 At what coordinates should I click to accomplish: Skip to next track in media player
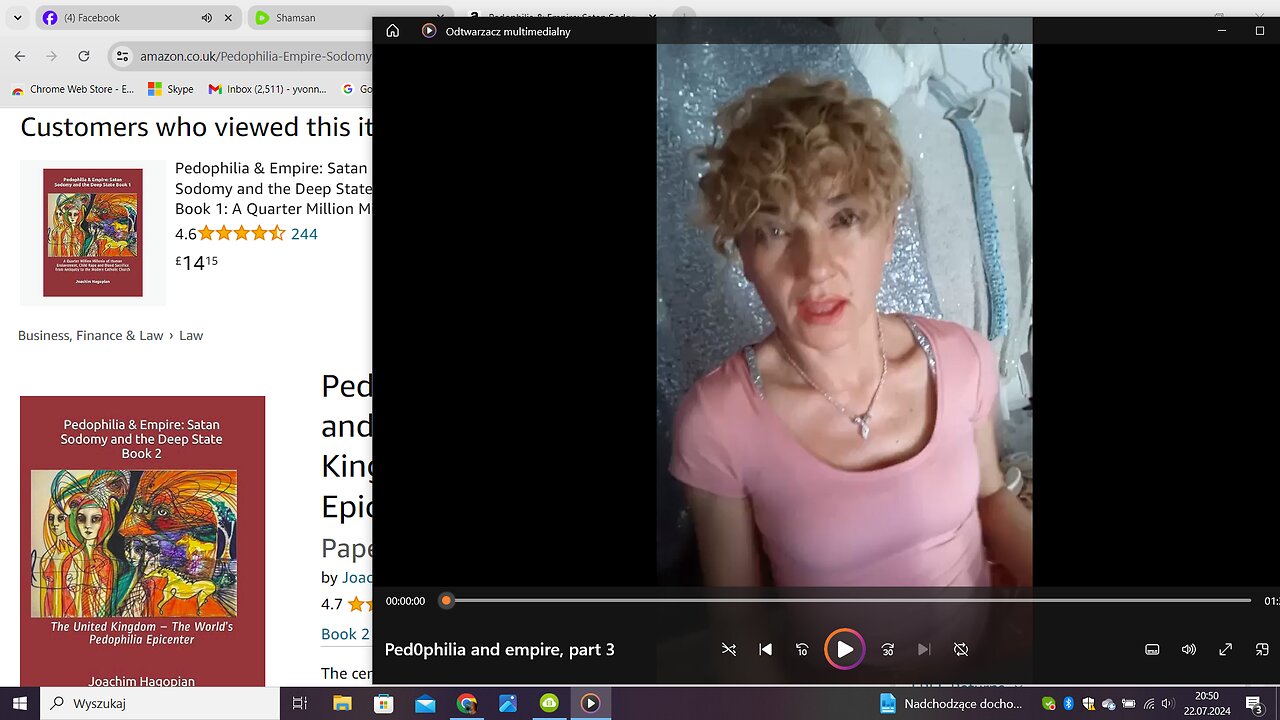pos(924,649)
